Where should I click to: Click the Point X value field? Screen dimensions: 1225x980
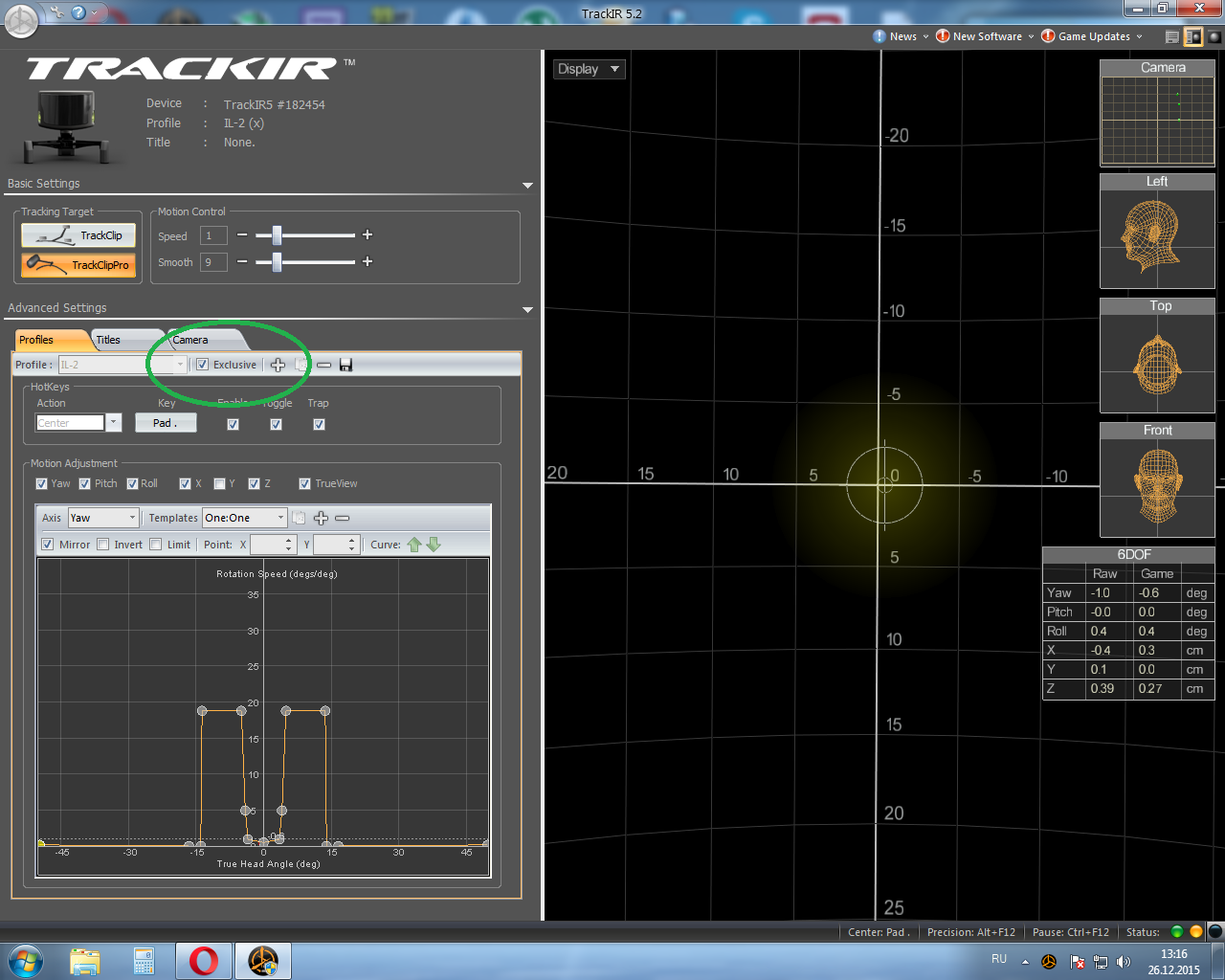pyautogui.click(x=267, y=545)
